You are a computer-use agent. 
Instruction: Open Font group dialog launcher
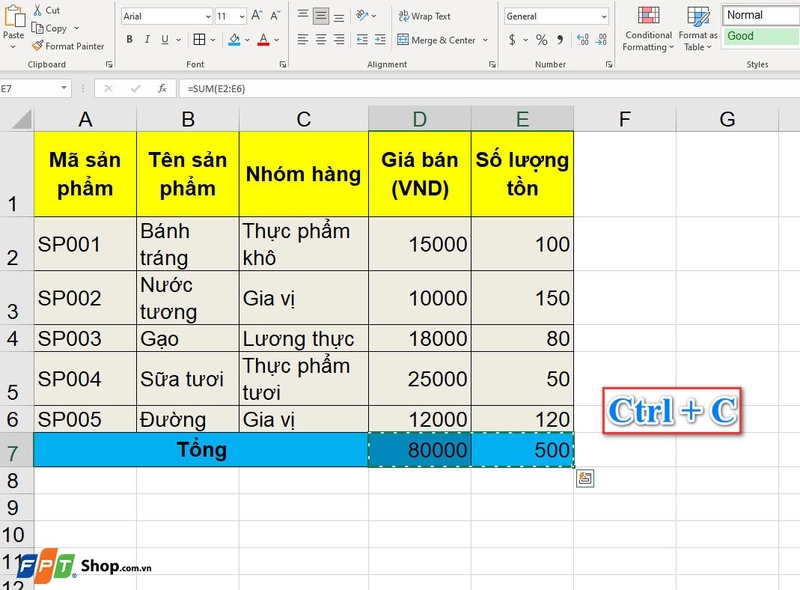click(283, 64)
